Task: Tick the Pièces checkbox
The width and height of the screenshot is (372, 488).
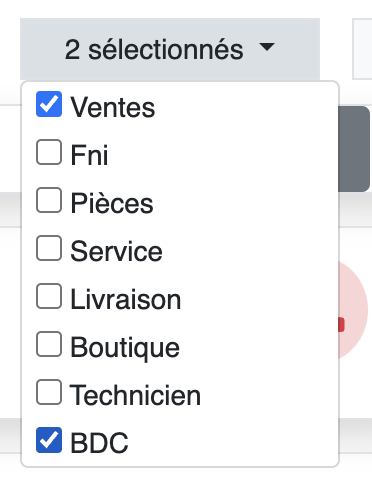Action: click(x=49, y=200)
